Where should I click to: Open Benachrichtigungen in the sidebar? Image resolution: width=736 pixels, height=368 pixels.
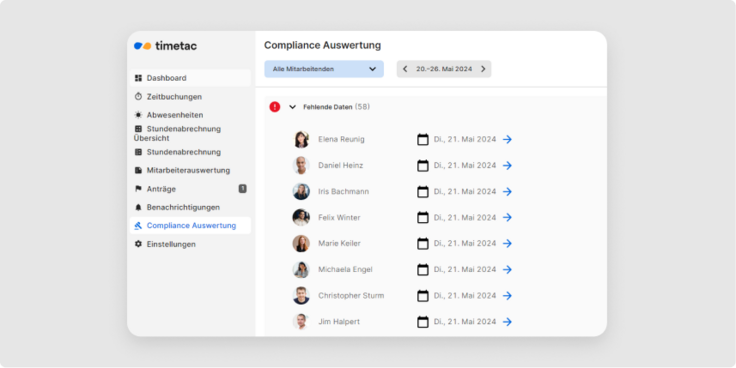(190, 207)
